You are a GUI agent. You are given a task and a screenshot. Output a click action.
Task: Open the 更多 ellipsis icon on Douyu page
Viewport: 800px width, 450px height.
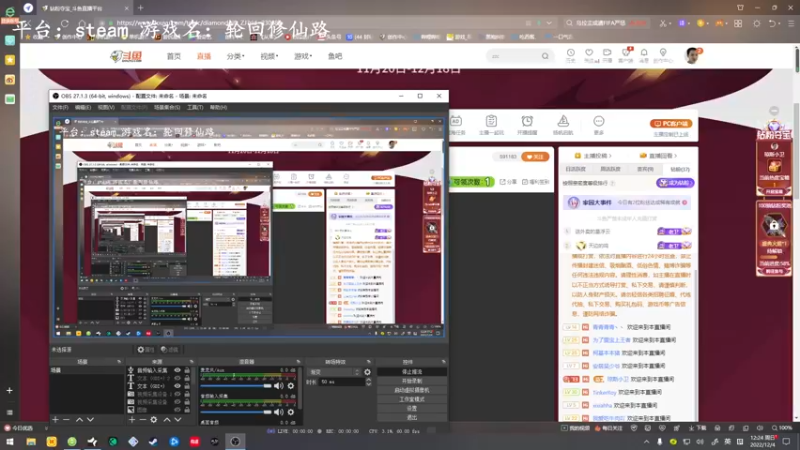[598, 121]
